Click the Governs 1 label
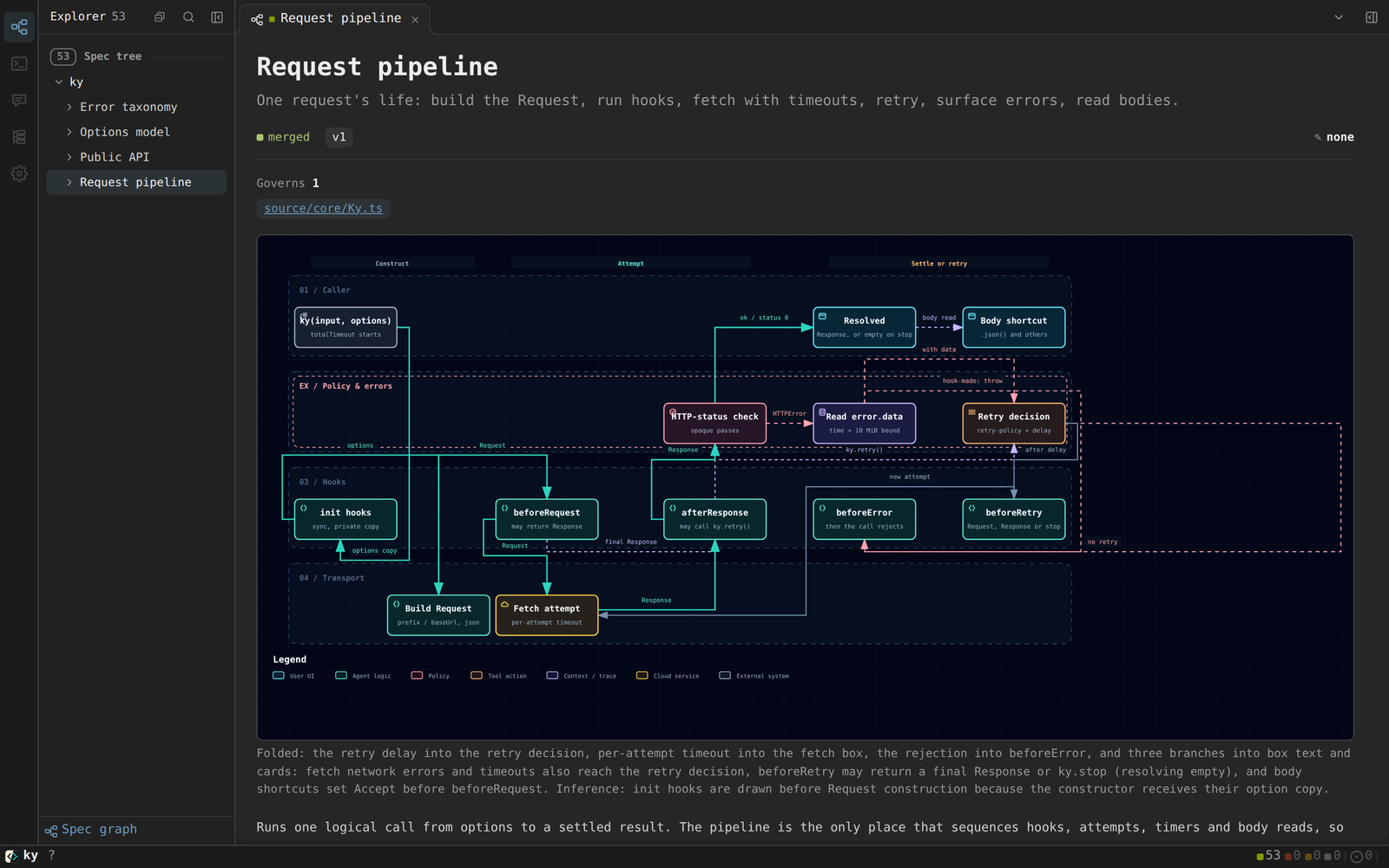Viewport: 1389px width, 868px height. [x=287, y=183]
